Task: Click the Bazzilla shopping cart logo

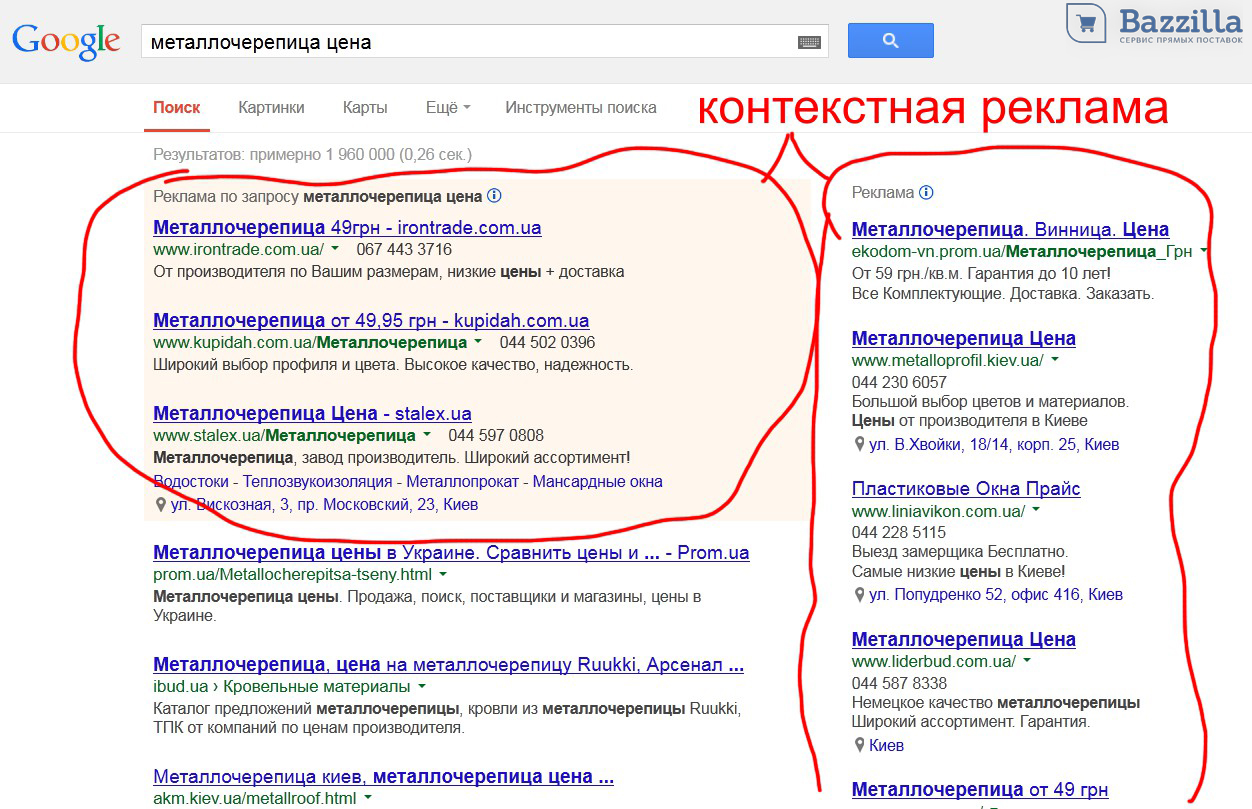Action: (1084, 23)
